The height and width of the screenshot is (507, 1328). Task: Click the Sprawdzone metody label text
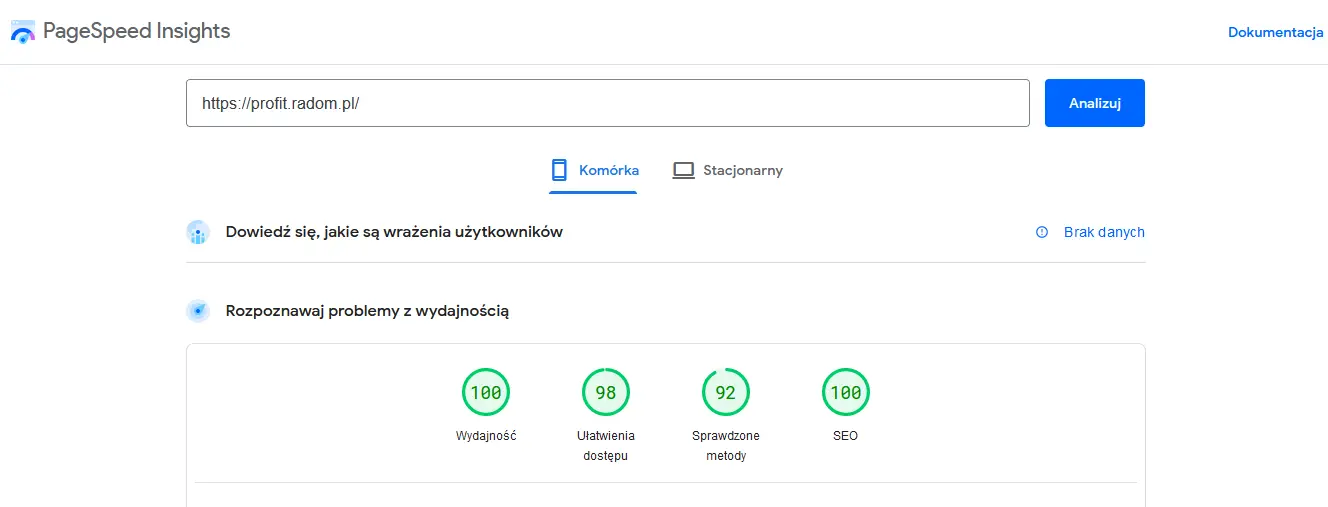pos(726,446)
